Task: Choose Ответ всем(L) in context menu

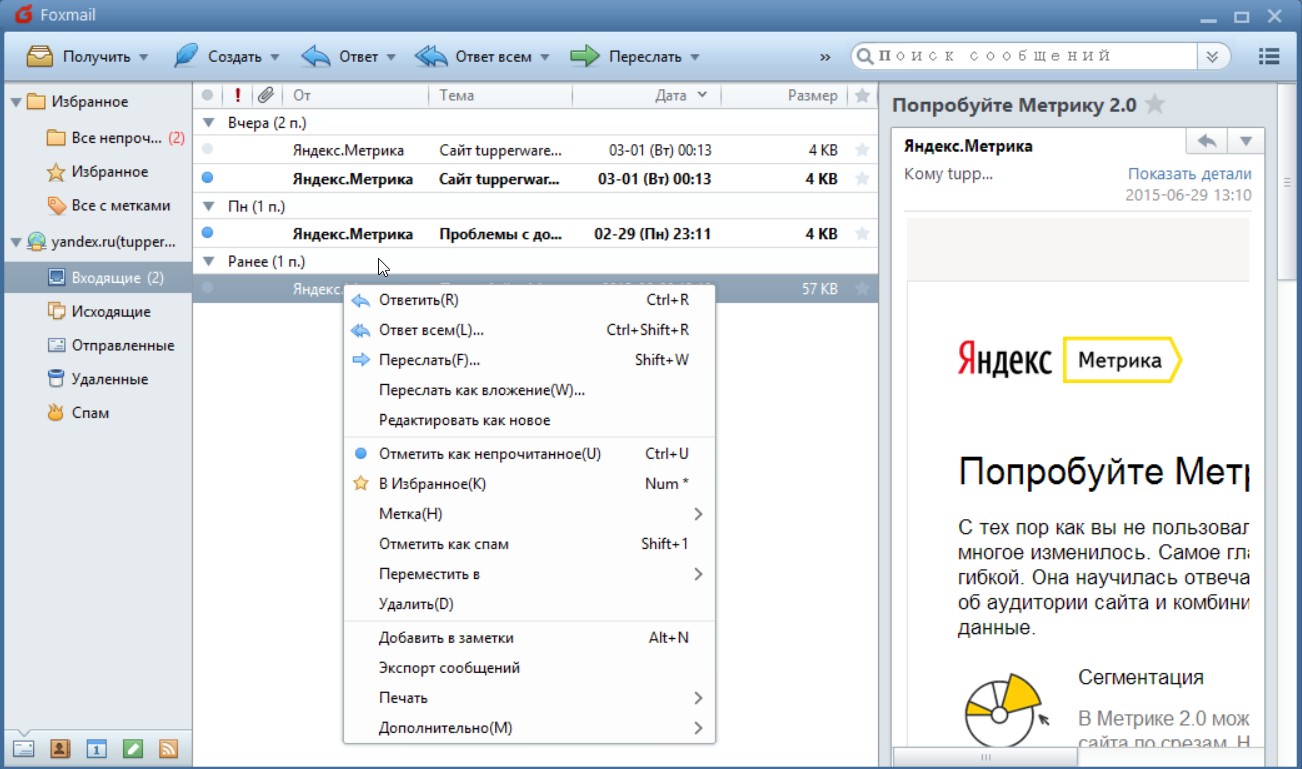Action: tap(530, 330)
